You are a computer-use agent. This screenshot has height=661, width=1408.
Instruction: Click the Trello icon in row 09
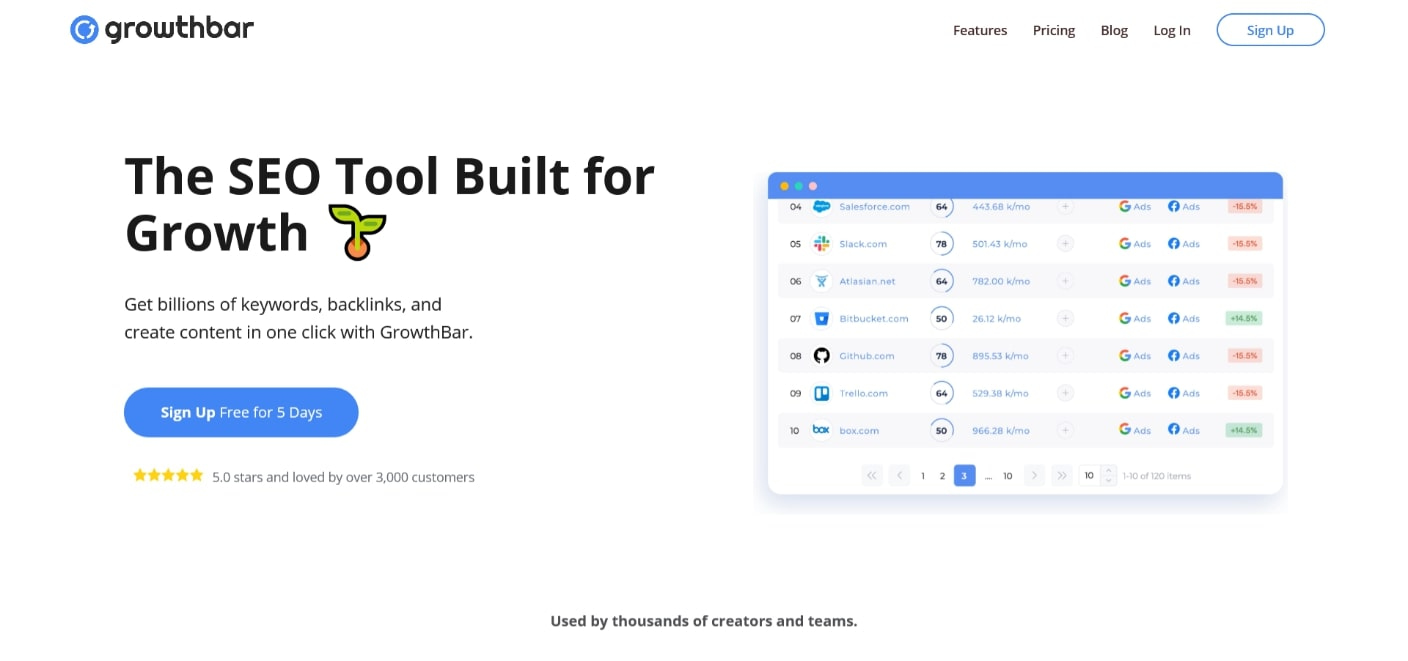(x=821, y=393)
